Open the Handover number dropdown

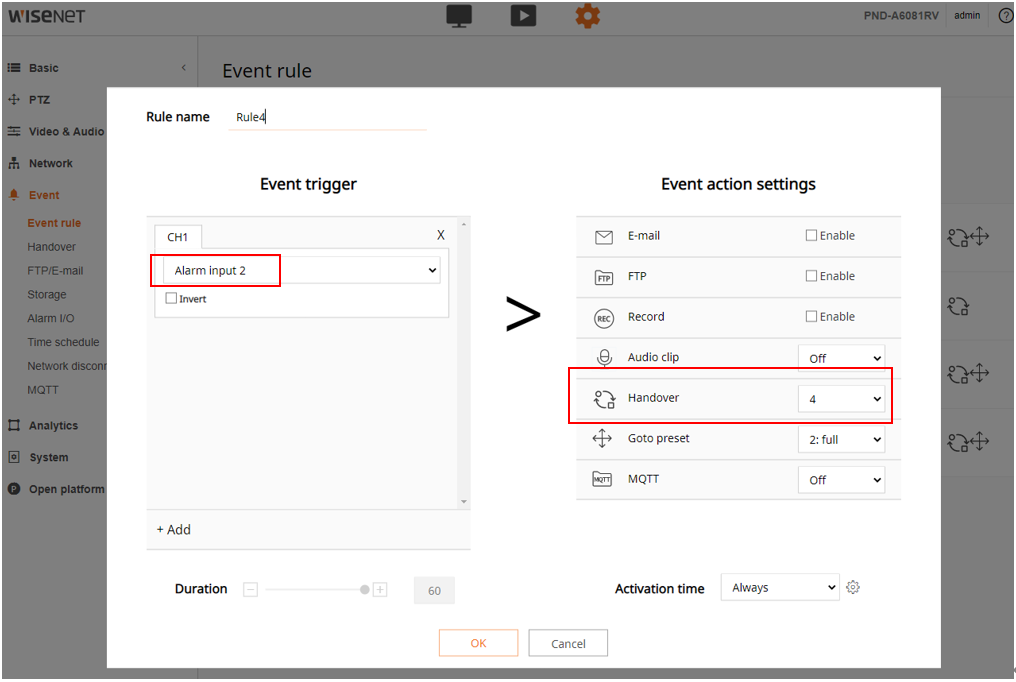(841, 399)
